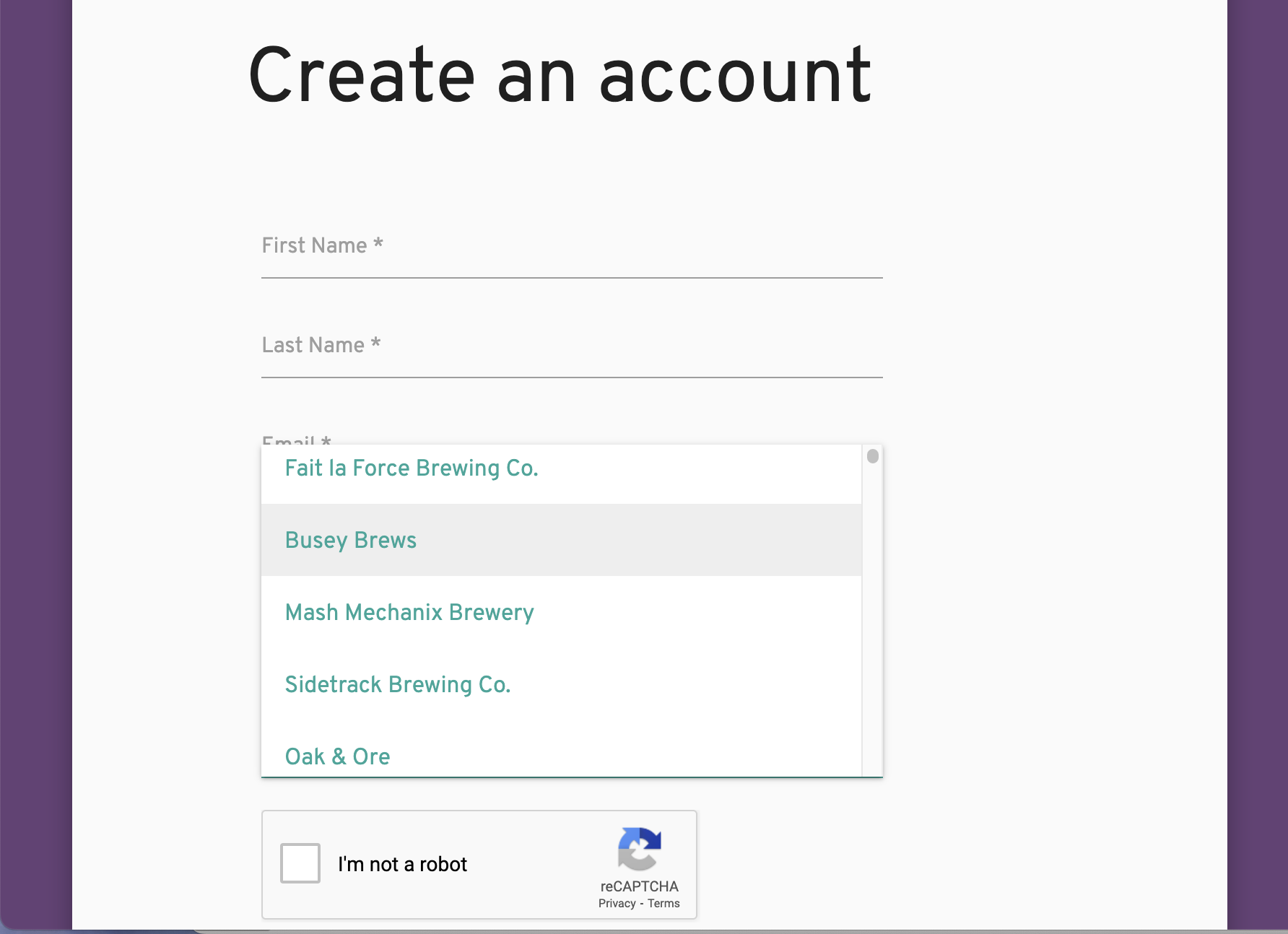Click the dropdown list scrollbar thumb

(x=873, y=456)
